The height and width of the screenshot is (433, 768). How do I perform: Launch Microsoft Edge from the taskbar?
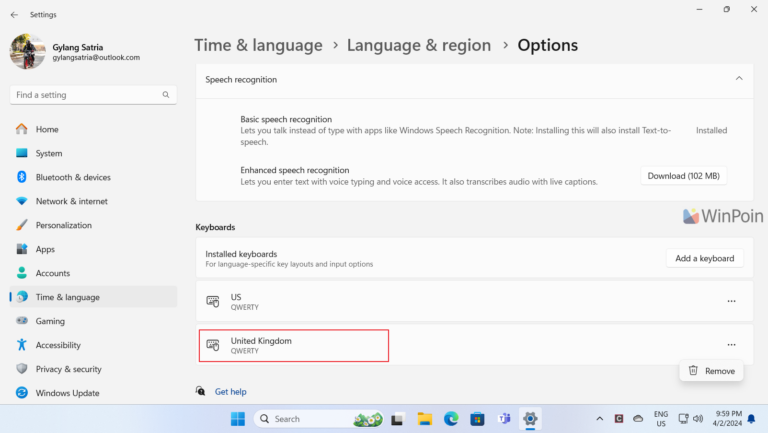pyautogui.click(x=451, y=419)
